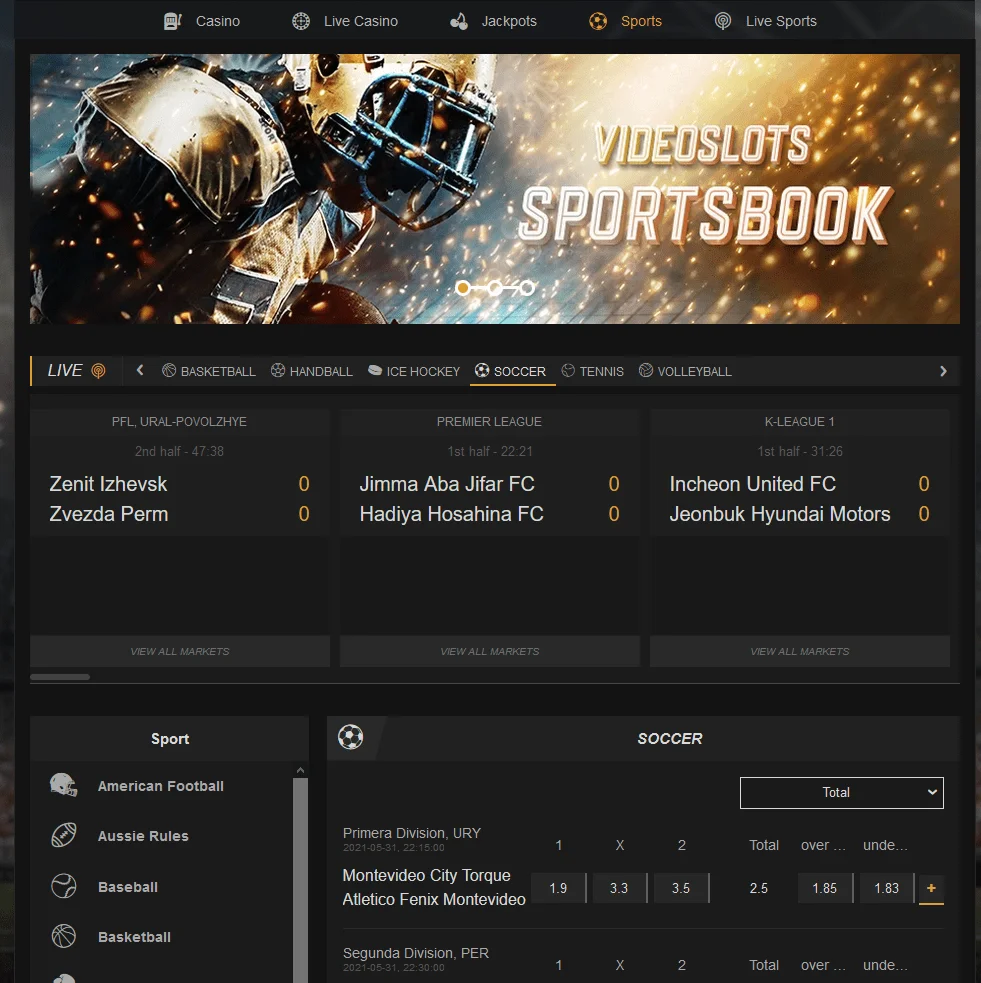Click the basketball icon in live bar
Image resolution: width=981 pixels, height=983 pixels.
click(169, 371)
